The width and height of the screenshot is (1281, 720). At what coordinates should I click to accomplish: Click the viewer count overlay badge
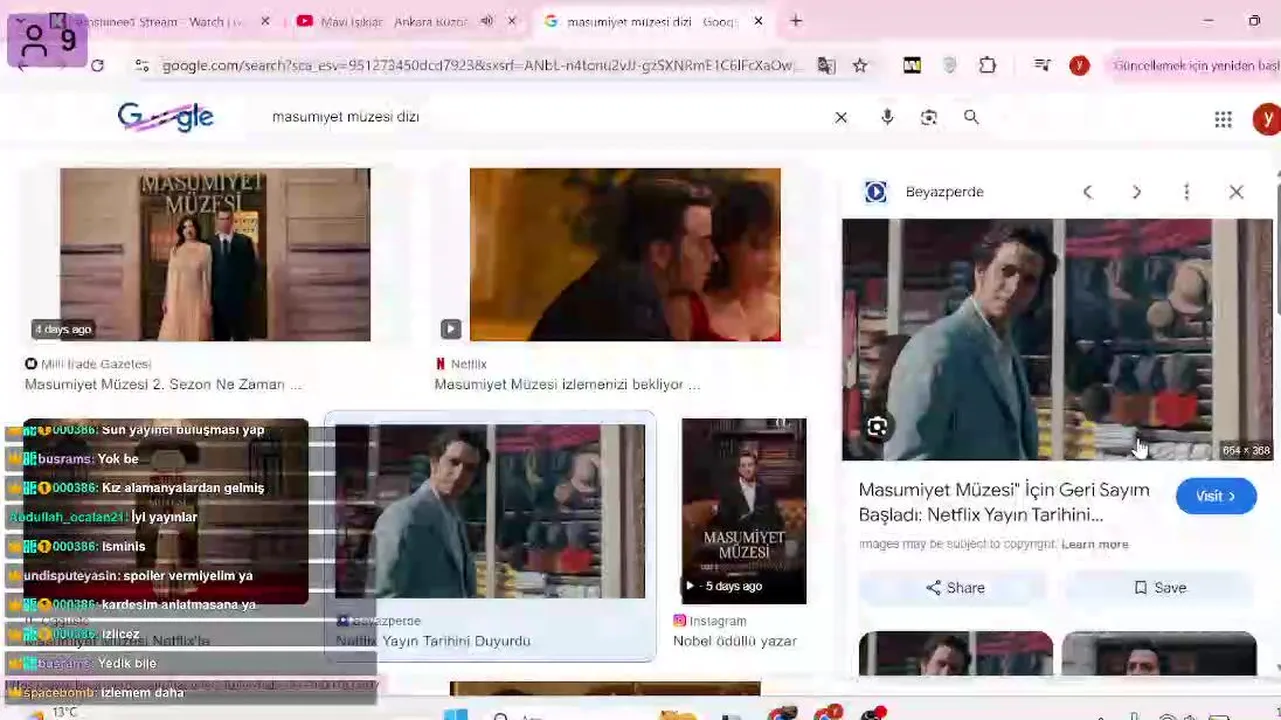point(47,40)
